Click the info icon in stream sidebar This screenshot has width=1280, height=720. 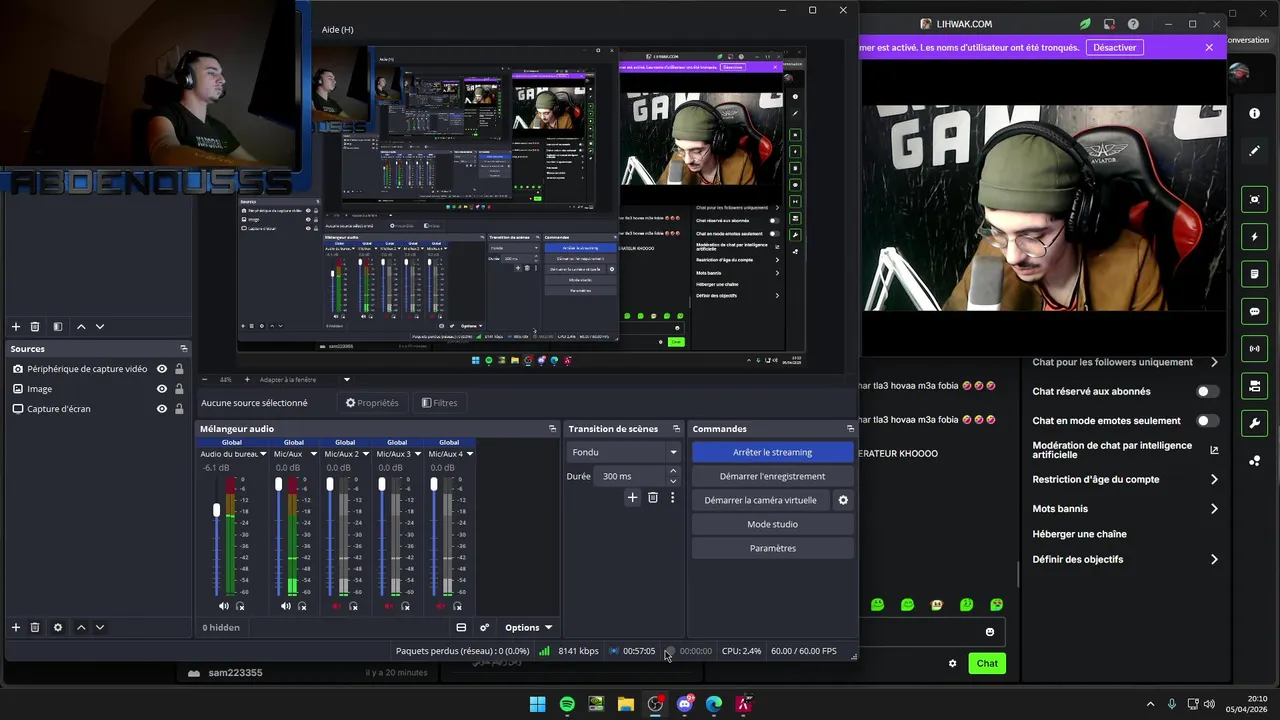point(1255,113)
